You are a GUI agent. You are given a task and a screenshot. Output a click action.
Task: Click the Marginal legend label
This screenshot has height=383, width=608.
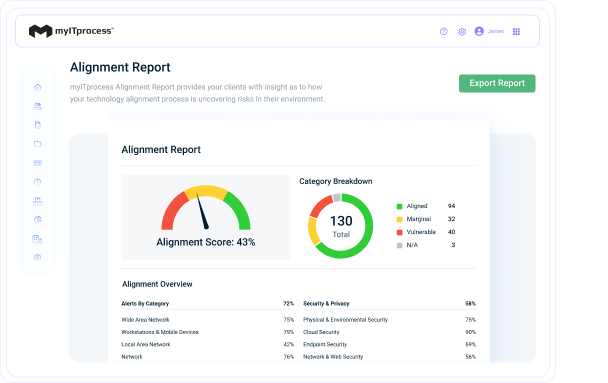point(419,219)
